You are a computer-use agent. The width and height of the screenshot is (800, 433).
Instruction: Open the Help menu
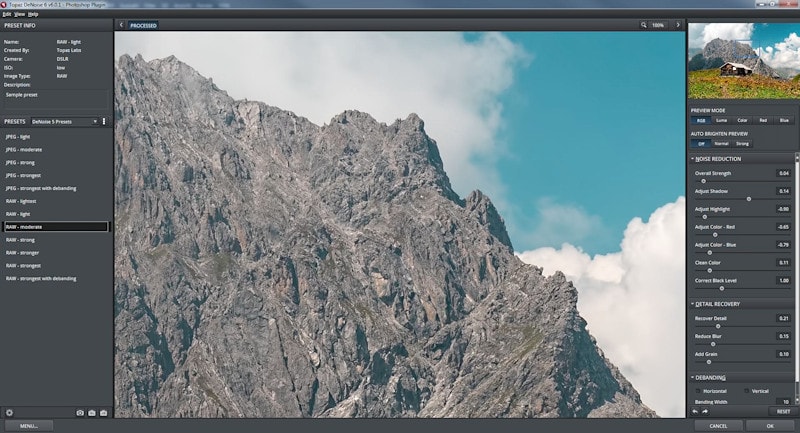pyautogui.click(x=34, y=14)
